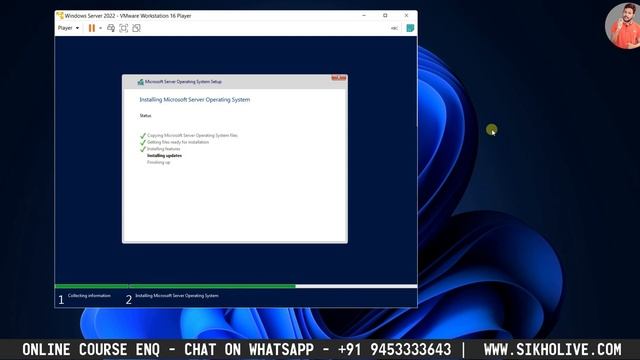
Task: Close the Microsoft Server Operating System Setup dialog
Action: pos(339,78)
